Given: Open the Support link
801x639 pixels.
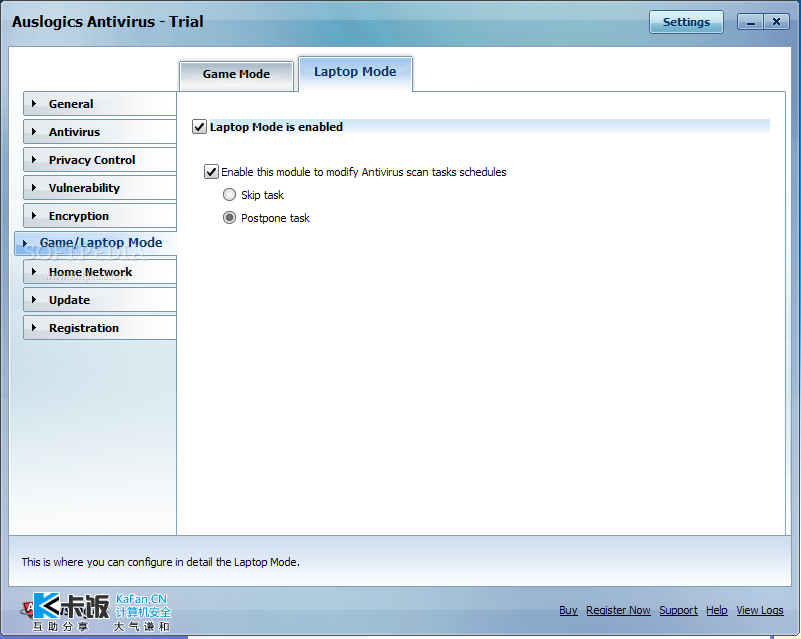Looking at the screenshot, I should coord(678,610).
